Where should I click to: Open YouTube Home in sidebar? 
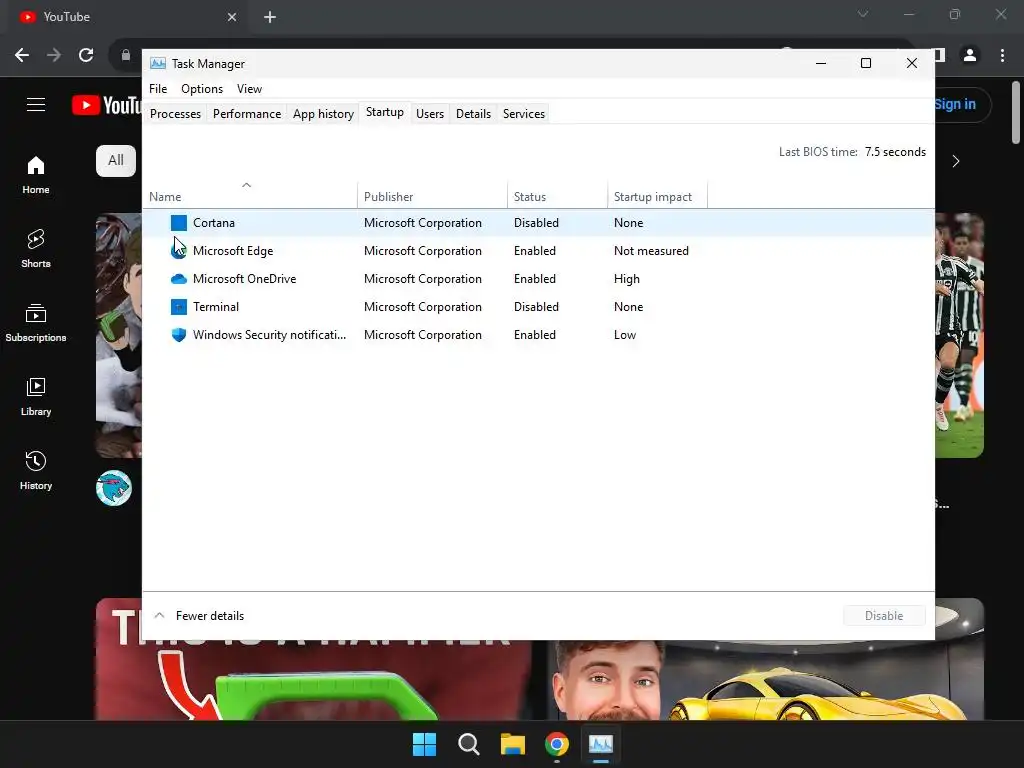(36, 175)
